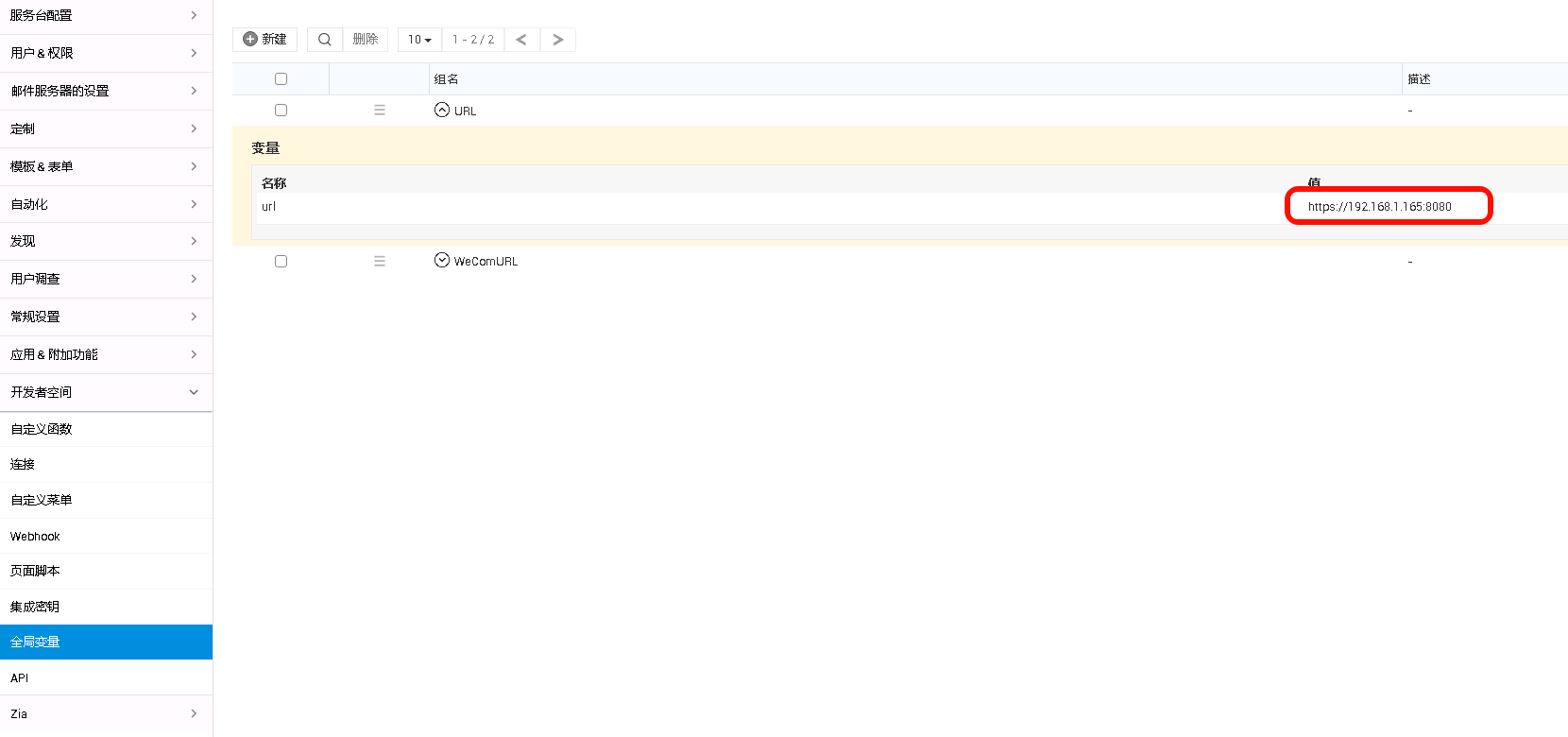Select 自定义函数 in the sidebar
The width and height of the screenshot is (1568, 737).
42,429
